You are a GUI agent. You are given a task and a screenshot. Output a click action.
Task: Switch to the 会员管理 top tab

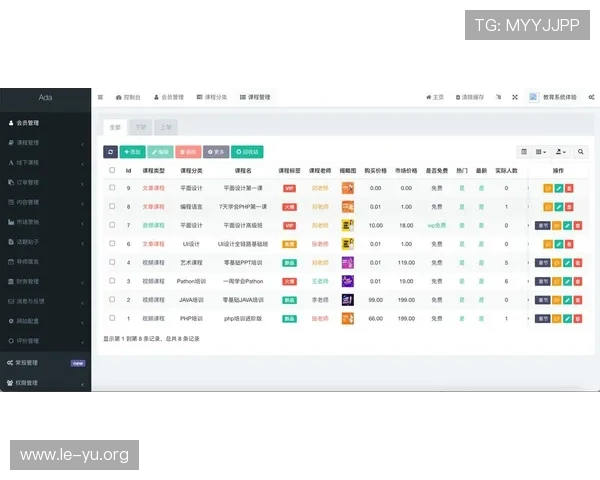click(x=169, y=97)
